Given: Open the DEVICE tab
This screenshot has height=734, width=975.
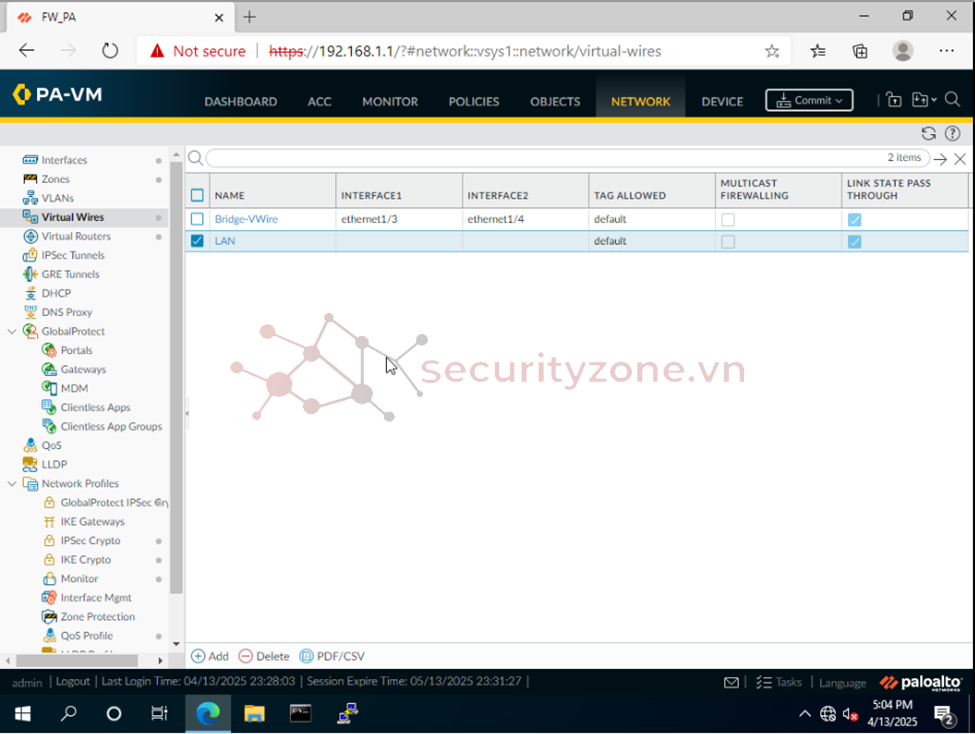Looking at the screenshot, I should click(722, 101).
